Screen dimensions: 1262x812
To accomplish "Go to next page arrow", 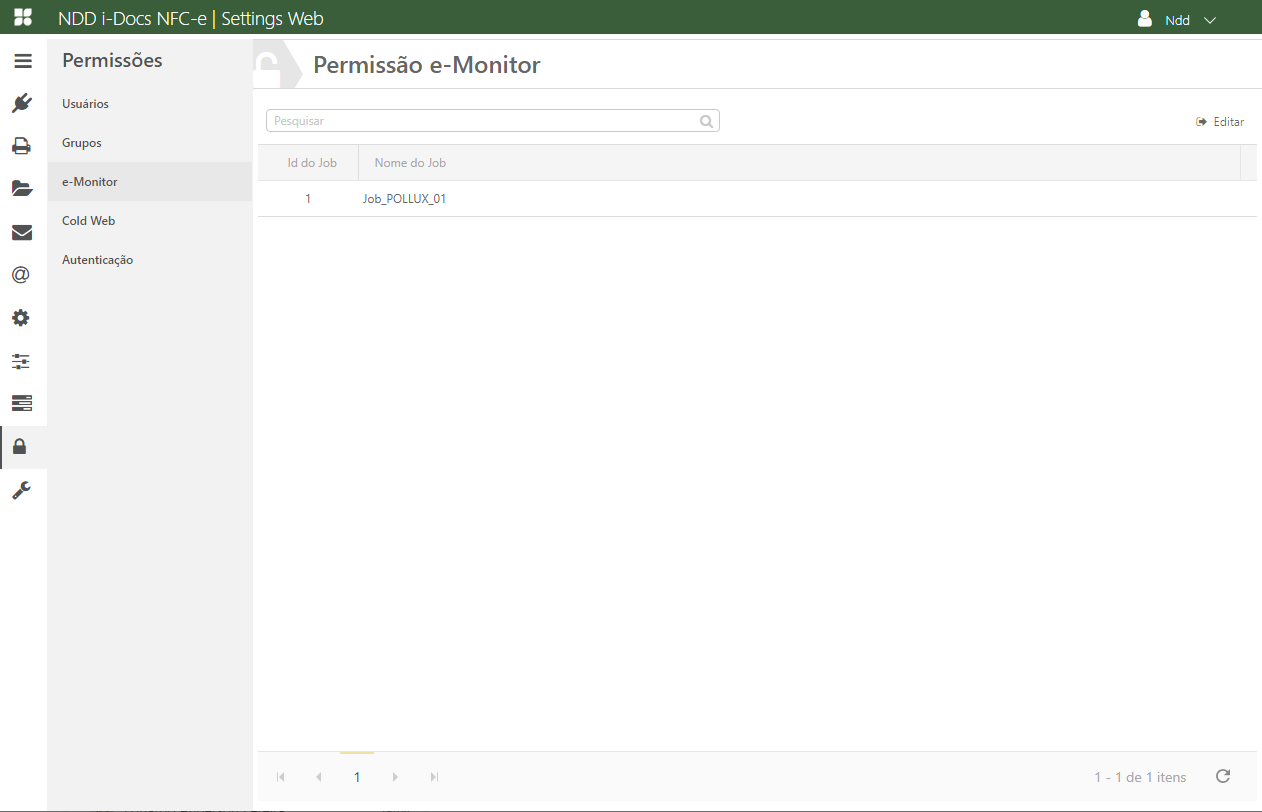I will pos(395,777).
